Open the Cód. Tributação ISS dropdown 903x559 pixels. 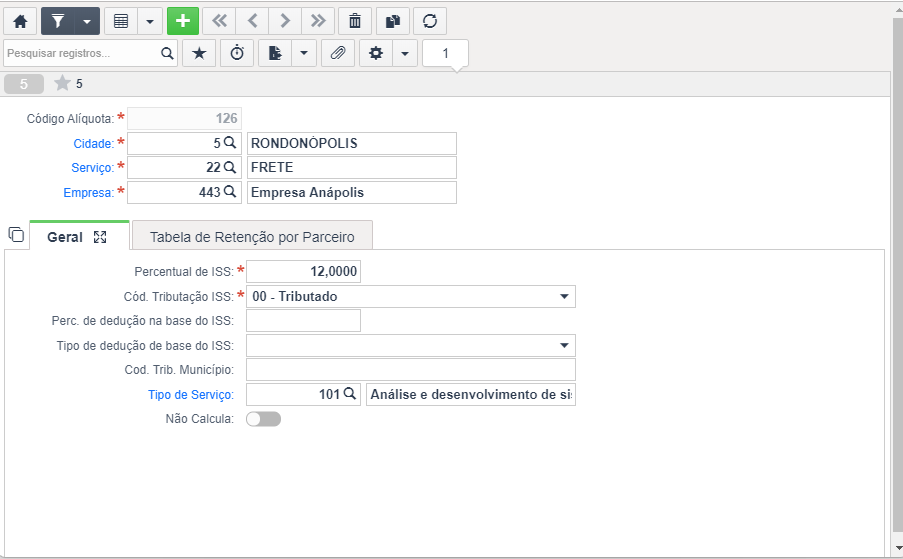[411, 296]
